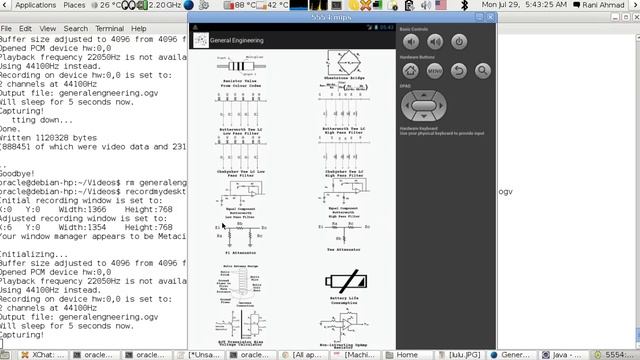Click DPAD left arrow in emulator

(x=406, y=106)
